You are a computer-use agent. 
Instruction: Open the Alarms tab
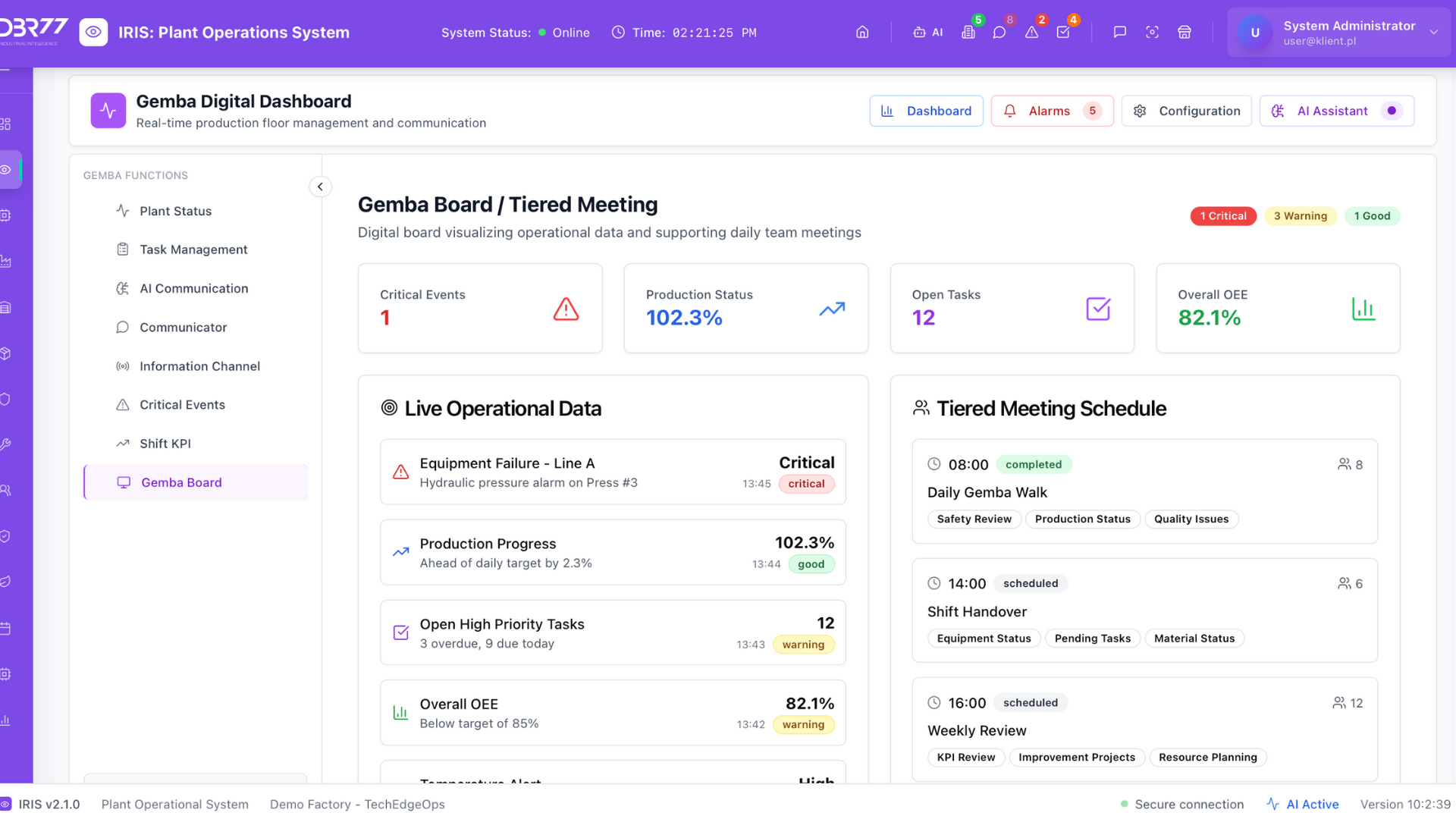[1051, 111]
